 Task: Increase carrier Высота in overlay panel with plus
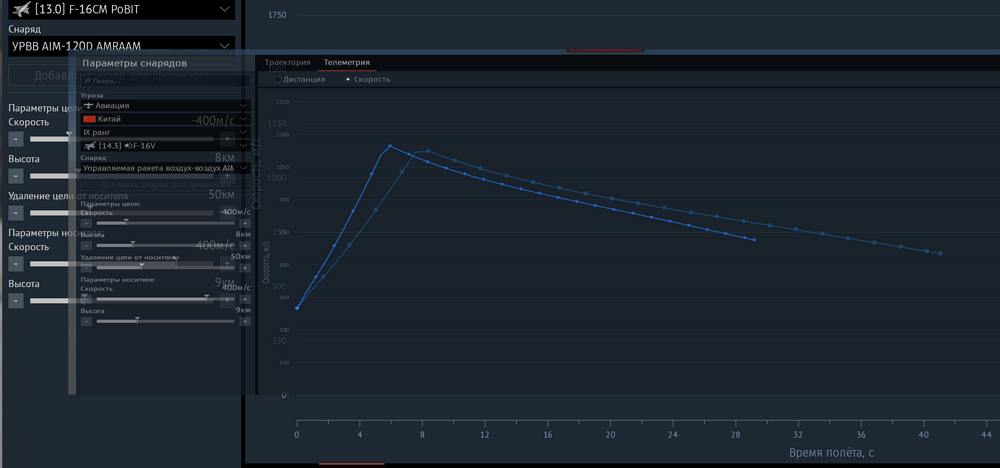tap(244, 322)
